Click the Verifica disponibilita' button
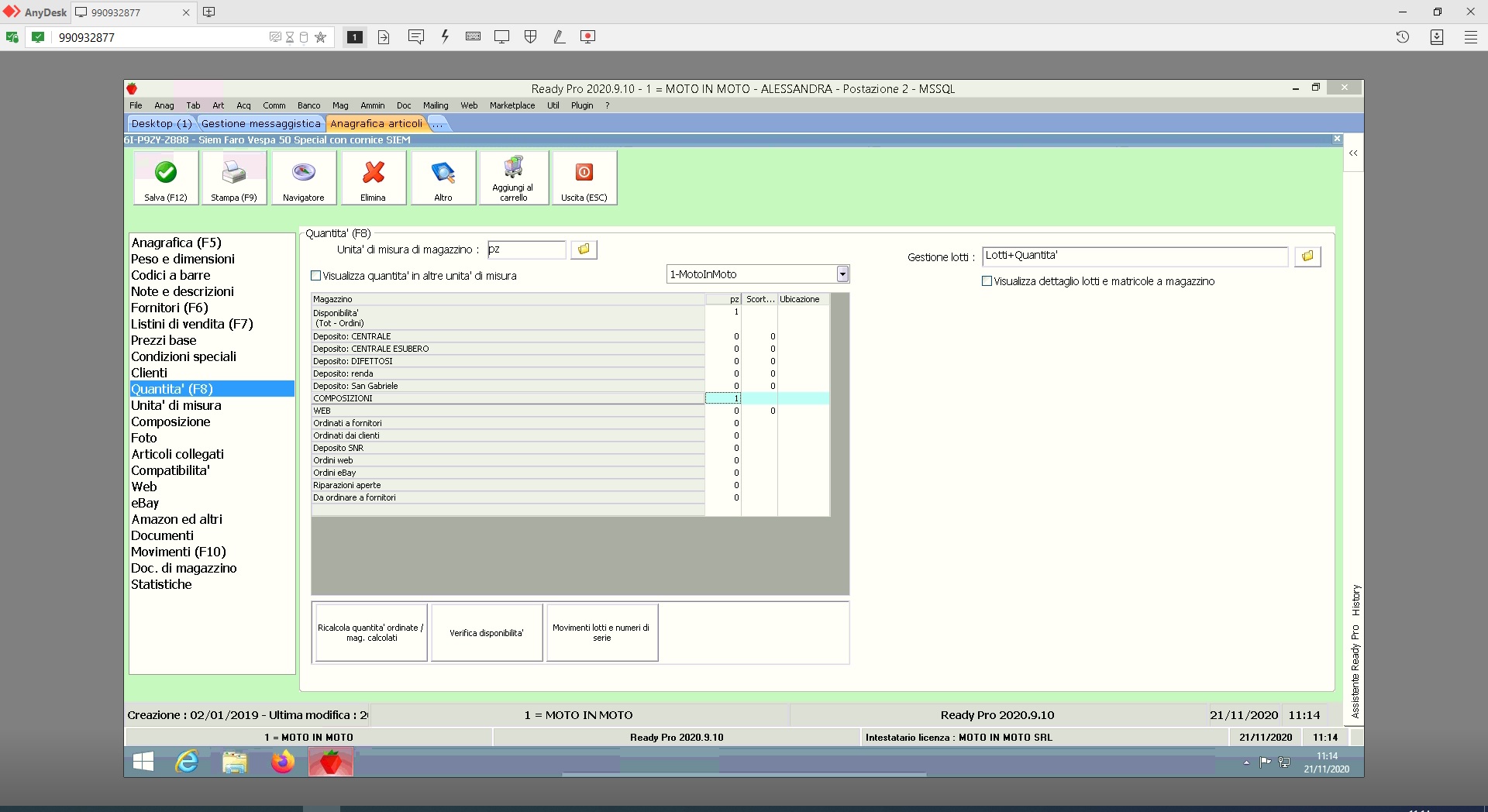The width and height of the screenshot is (1488, 812). coord(487,632)
